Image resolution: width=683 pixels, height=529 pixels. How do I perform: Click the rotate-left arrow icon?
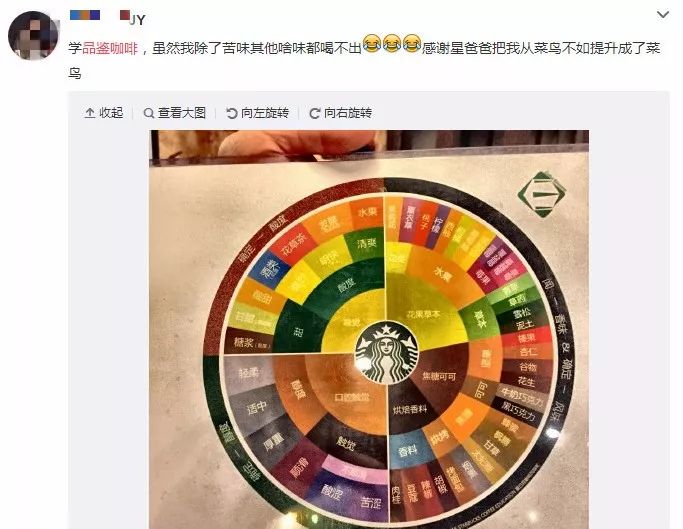tap(232, 113)
